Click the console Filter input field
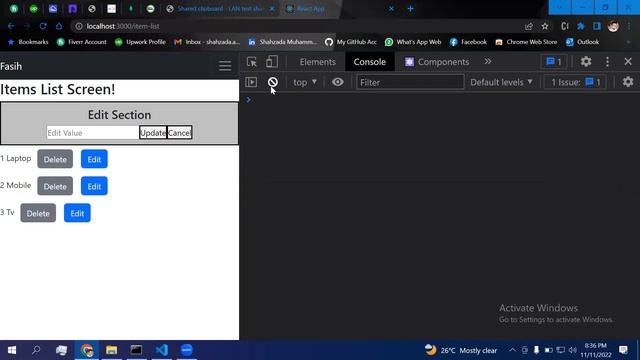 (x=410, y=82)
